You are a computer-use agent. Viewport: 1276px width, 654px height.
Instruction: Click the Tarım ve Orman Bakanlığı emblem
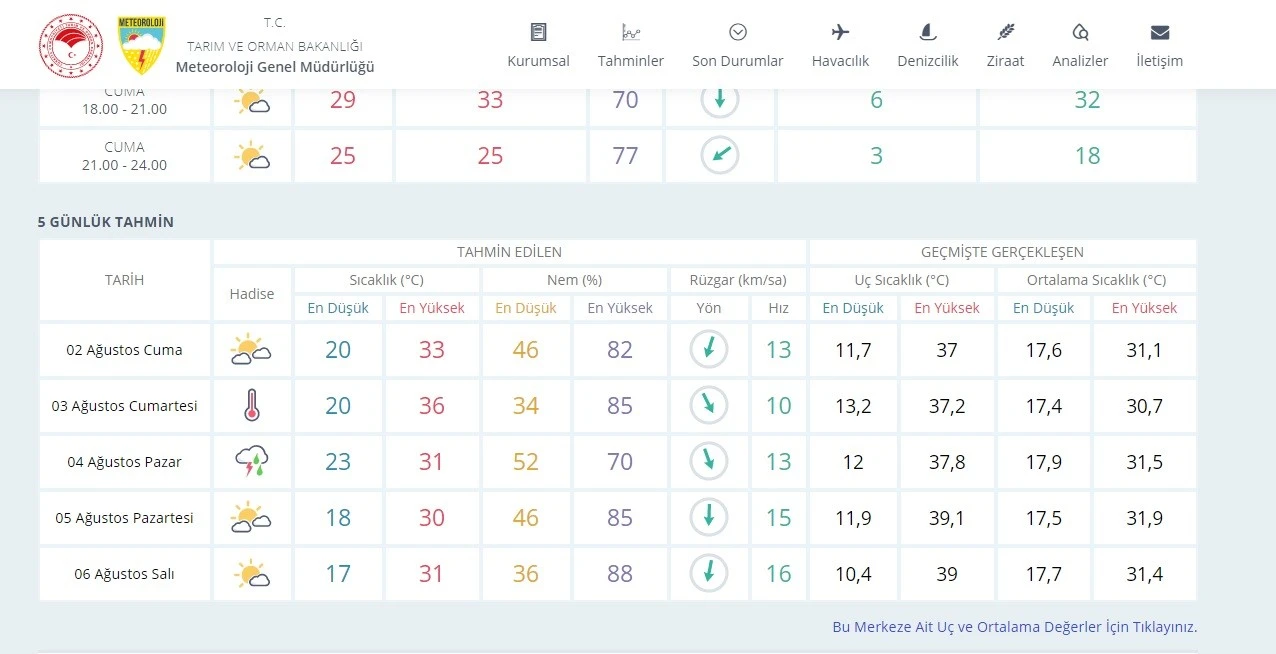click(71, 45)
